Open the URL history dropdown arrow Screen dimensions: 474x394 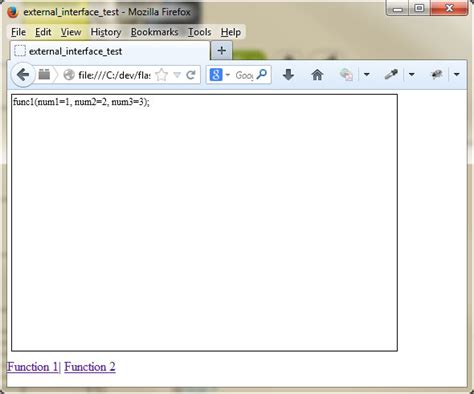pos(177,75)
